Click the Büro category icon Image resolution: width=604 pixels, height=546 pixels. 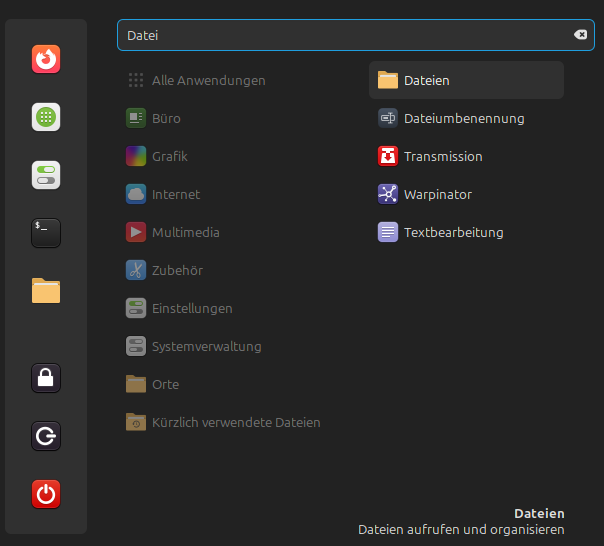click(136, 118)
